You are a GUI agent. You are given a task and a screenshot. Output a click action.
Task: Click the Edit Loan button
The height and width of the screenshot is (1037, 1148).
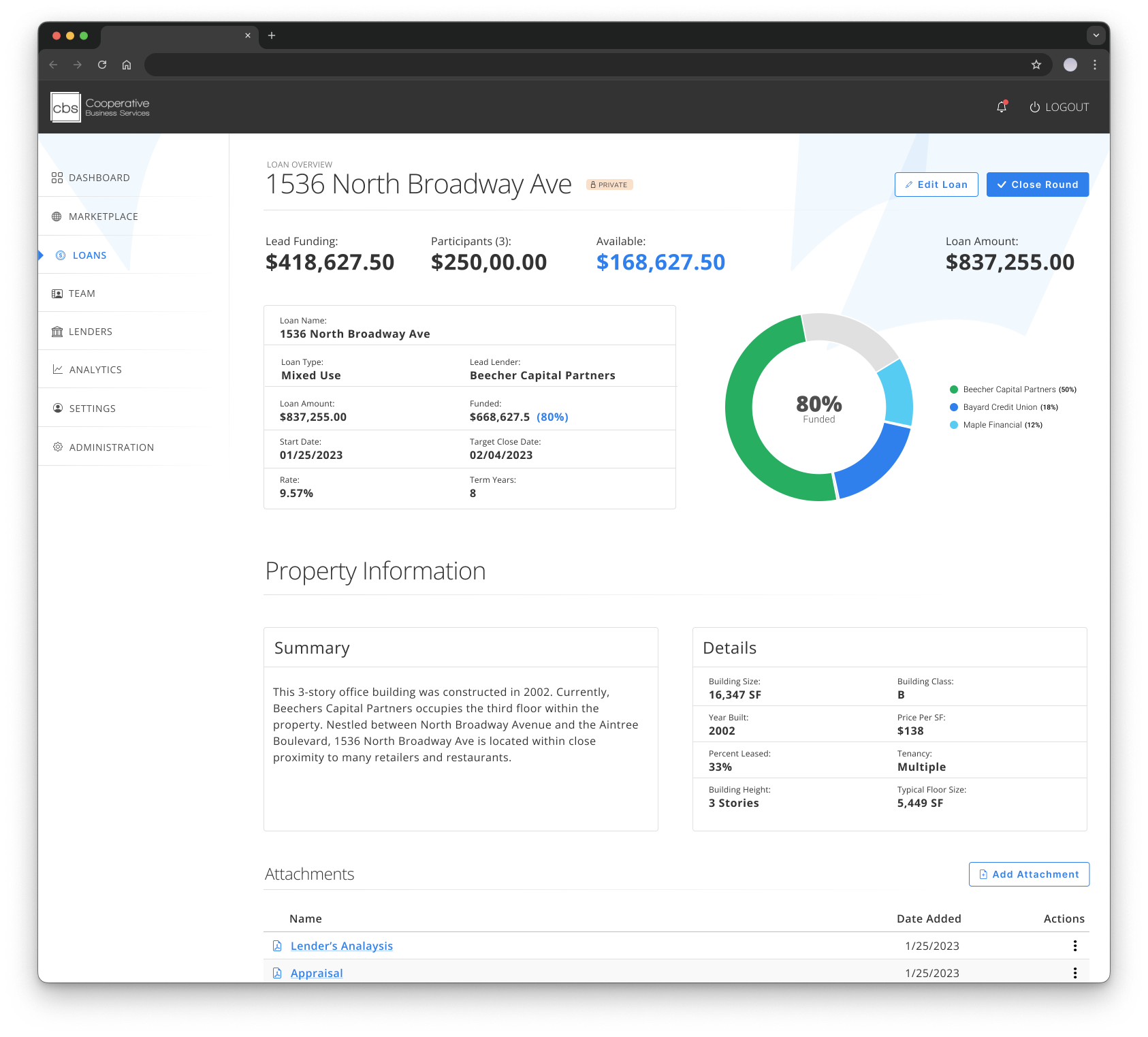click(x=936, y=185)
